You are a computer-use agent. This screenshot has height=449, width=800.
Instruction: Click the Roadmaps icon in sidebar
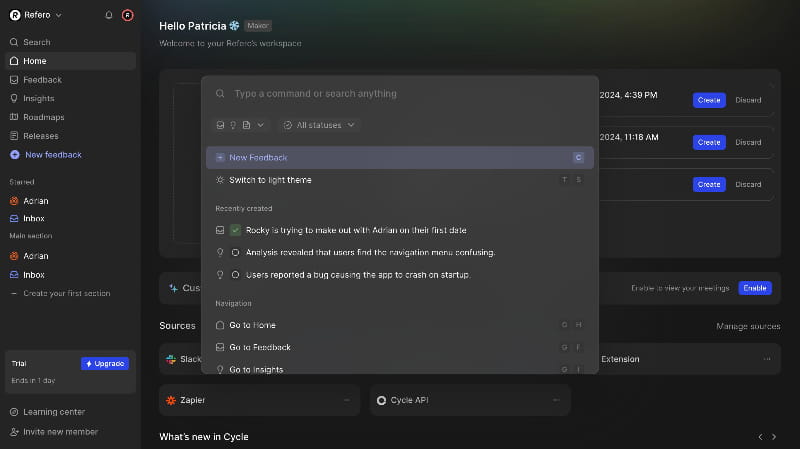click(x=14, y=117)
